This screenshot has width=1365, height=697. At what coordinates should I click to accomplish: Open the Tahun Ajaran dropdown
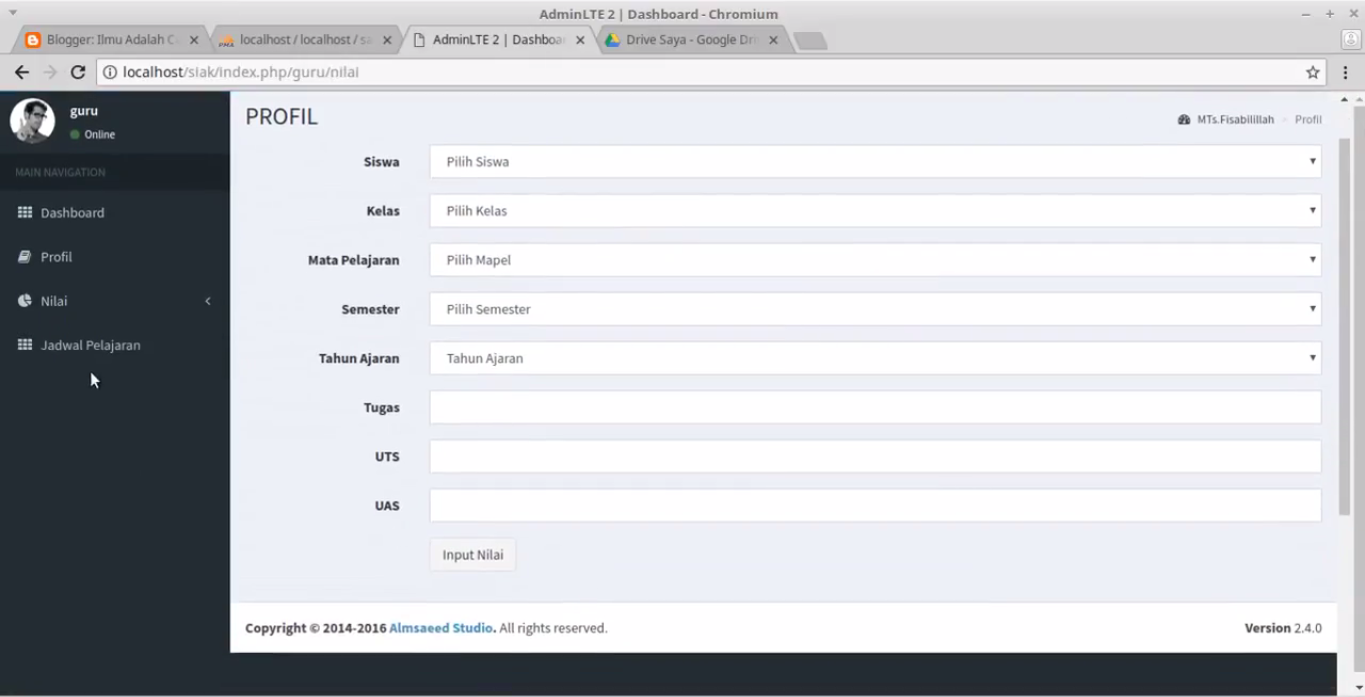click(875, 358)
